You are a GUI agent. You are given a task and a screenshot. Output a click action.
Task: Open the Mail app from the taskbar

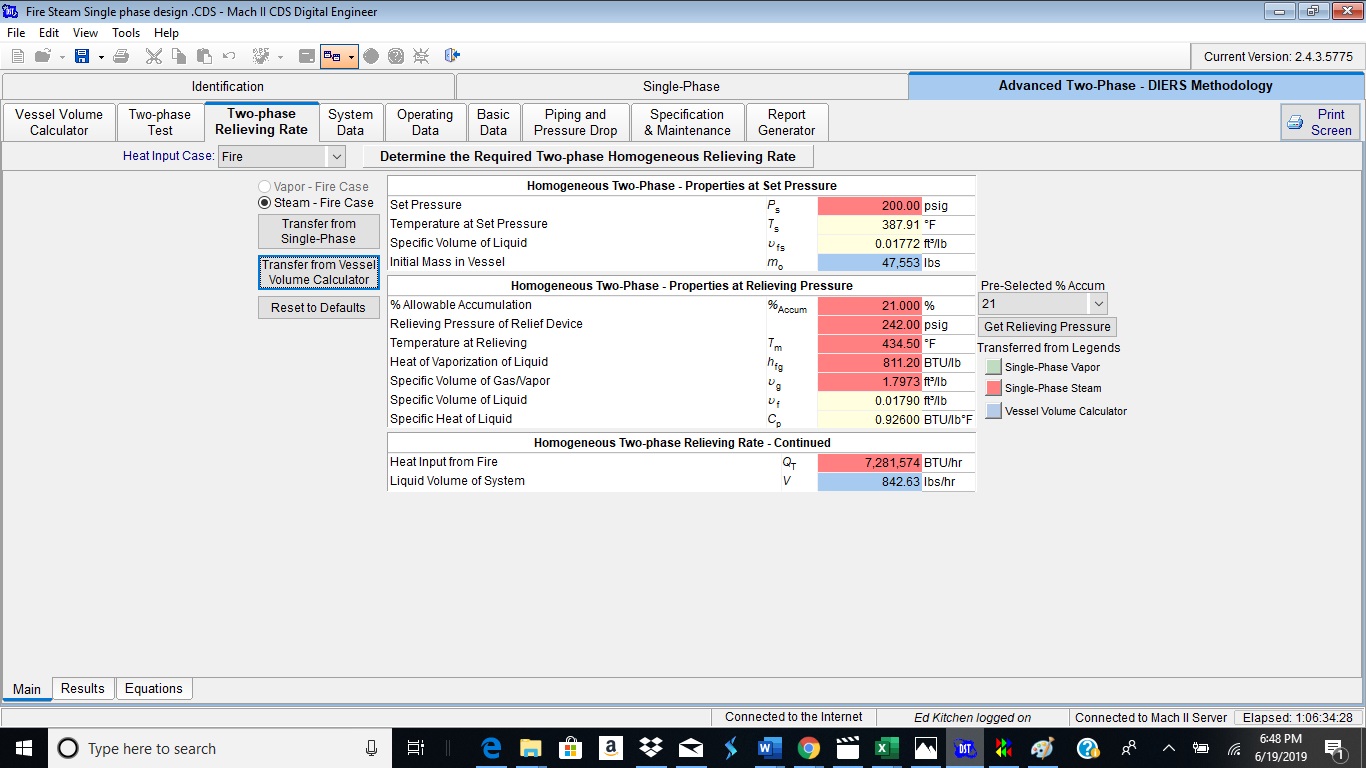(x=690, y=748)
